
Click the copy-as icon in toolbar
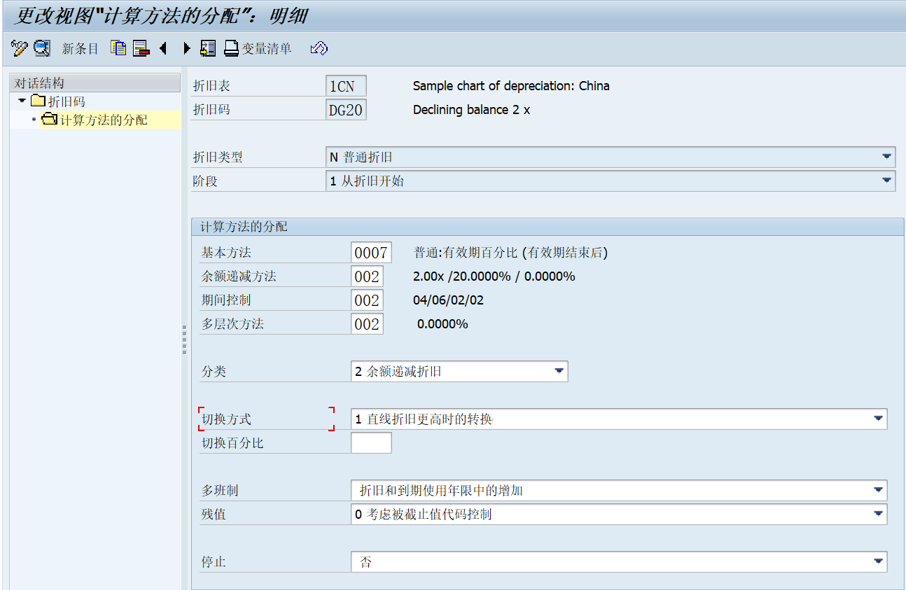coord(119,48)
